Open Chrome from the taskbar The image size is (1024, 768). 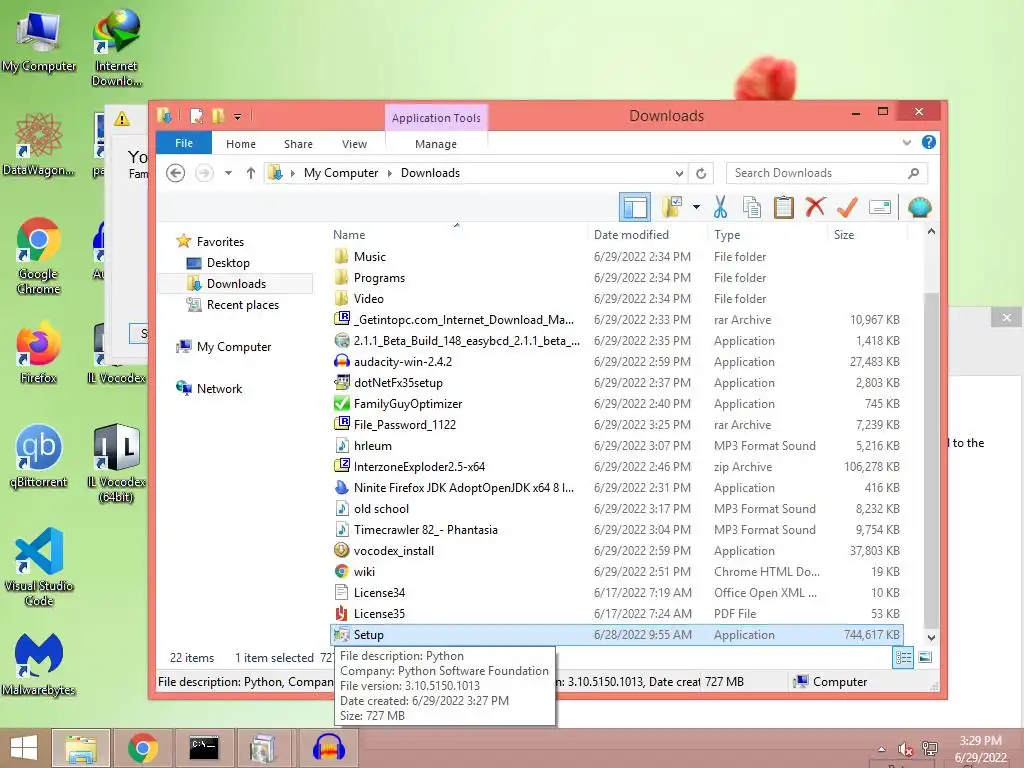[142, 748]
